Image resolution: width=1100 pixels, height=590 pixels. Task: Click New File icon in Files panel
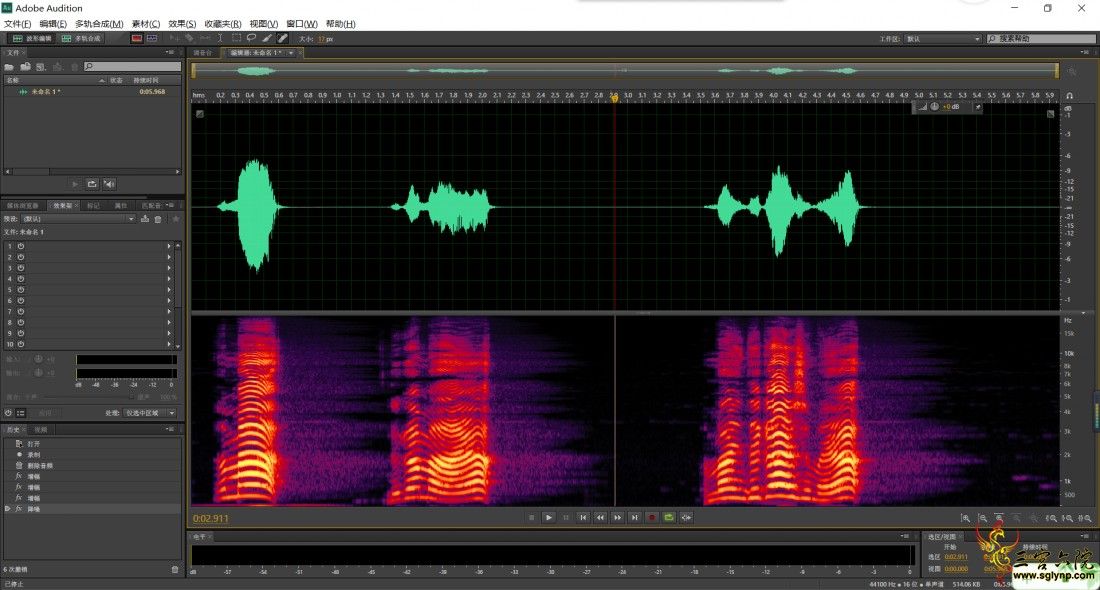[41, 67]
